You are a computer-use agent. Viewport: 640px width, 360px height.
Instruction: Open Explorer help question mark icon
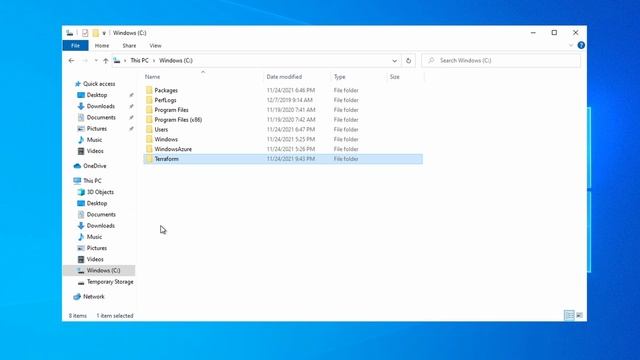coord(581,45)
